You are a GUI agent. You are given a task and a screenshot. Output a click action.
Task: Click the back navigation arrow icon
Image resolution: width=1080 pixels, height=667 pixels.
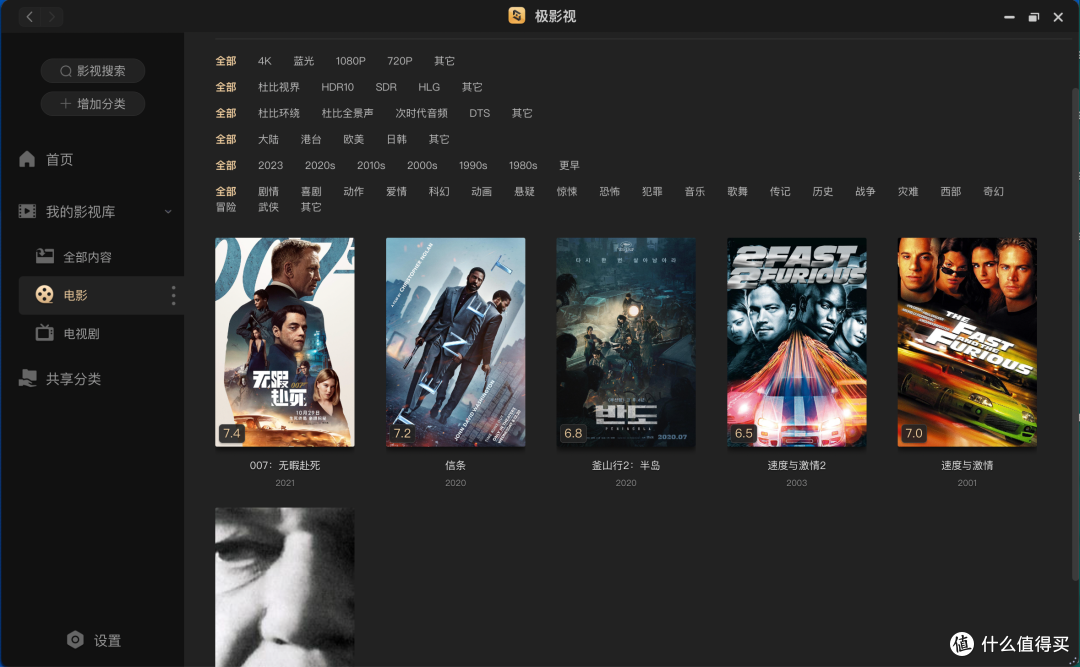[x=28, y=16]
